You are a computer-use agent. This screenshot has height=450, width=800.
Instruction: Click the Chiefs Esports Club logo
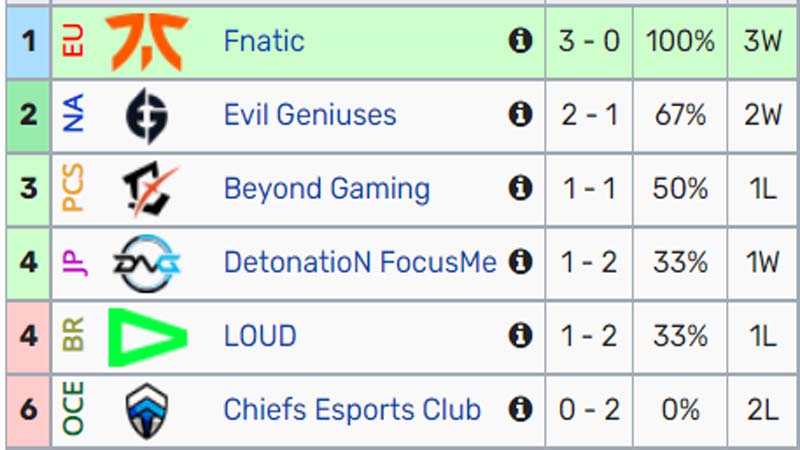pyautogui.click(x=147, y=411)
